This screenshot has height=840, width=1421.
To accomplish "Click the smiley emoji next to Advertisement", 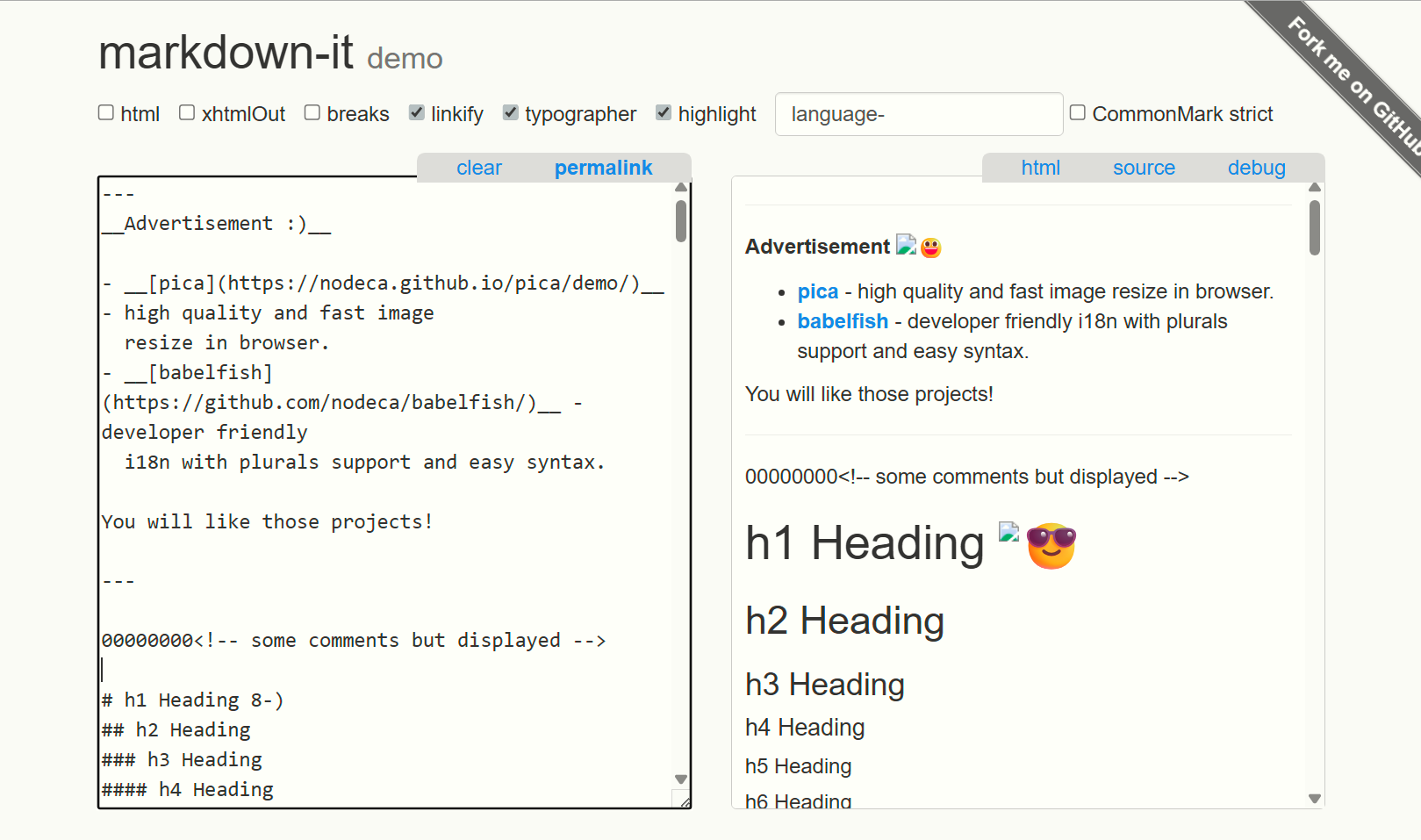I will point(931,248).
